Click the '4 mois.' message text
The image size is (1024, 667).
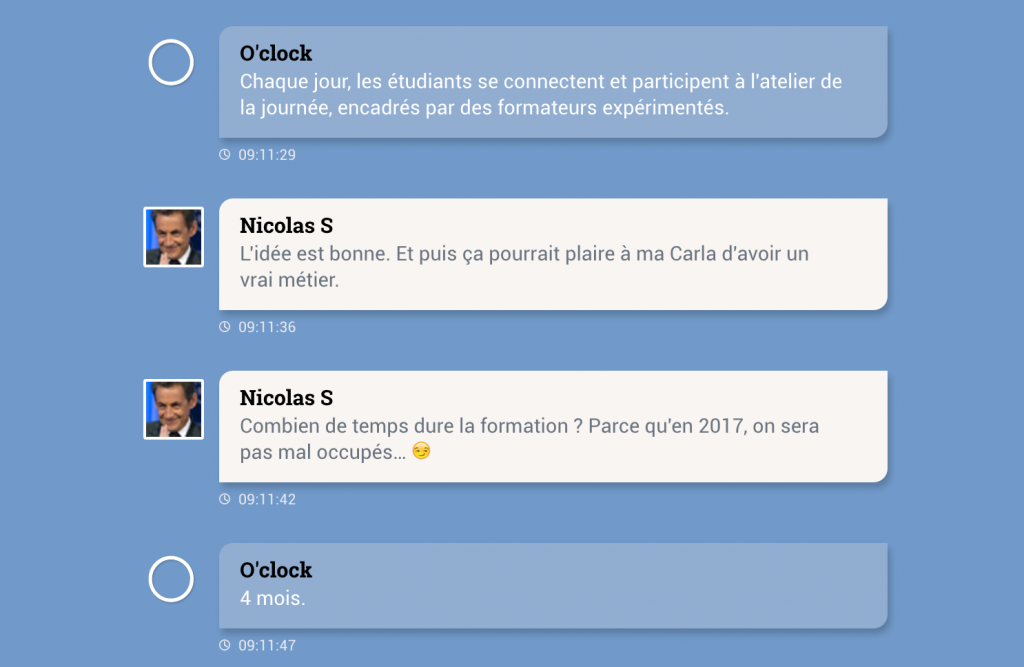273,599
